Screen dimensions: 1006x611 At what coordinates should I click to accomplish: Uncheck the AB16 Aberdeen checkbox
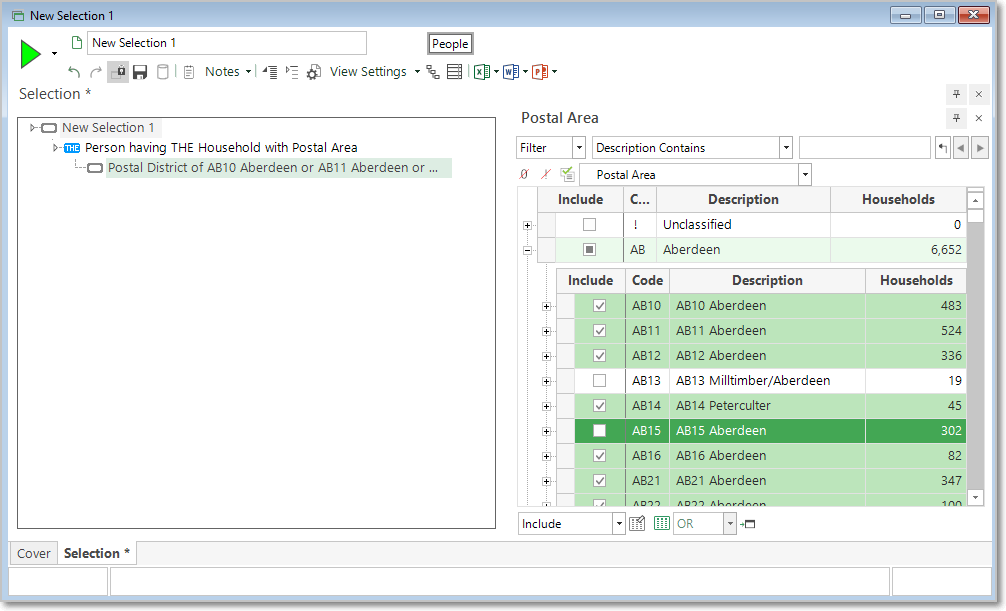point(599,456)
